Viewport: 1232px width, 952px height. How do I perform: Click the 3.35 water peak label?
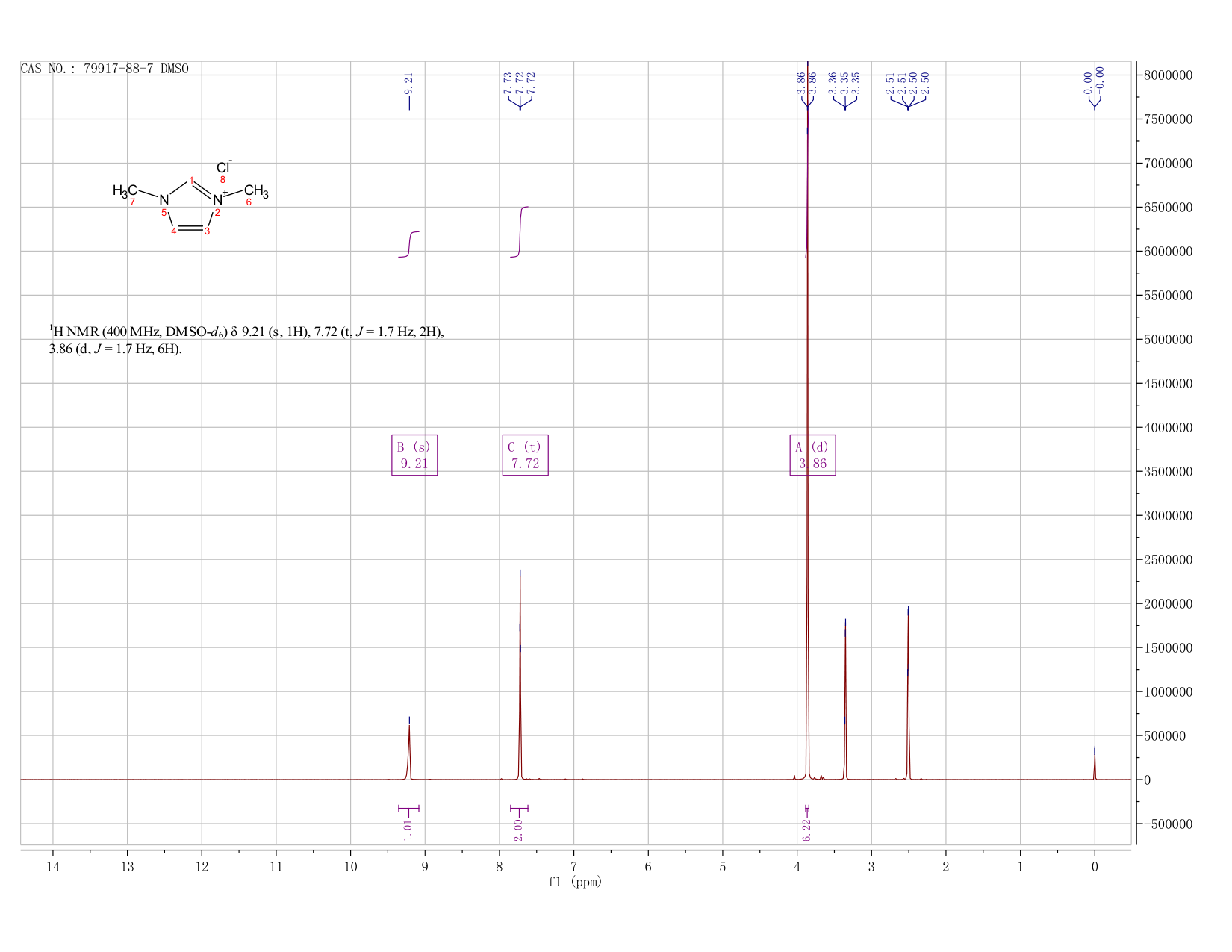[x=844, y=83]
